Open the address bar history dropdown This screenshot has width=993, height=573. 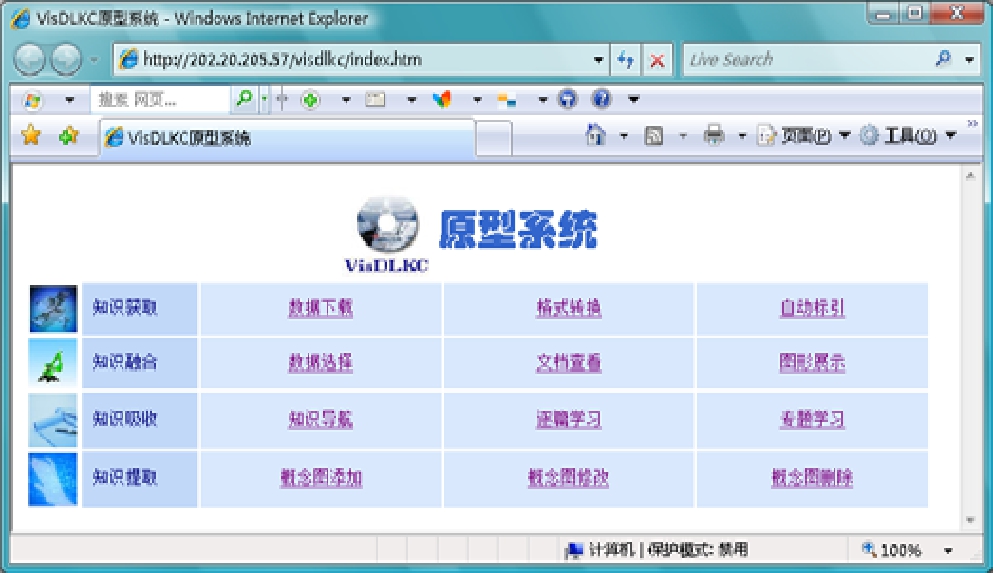click(x=598, y=60)
